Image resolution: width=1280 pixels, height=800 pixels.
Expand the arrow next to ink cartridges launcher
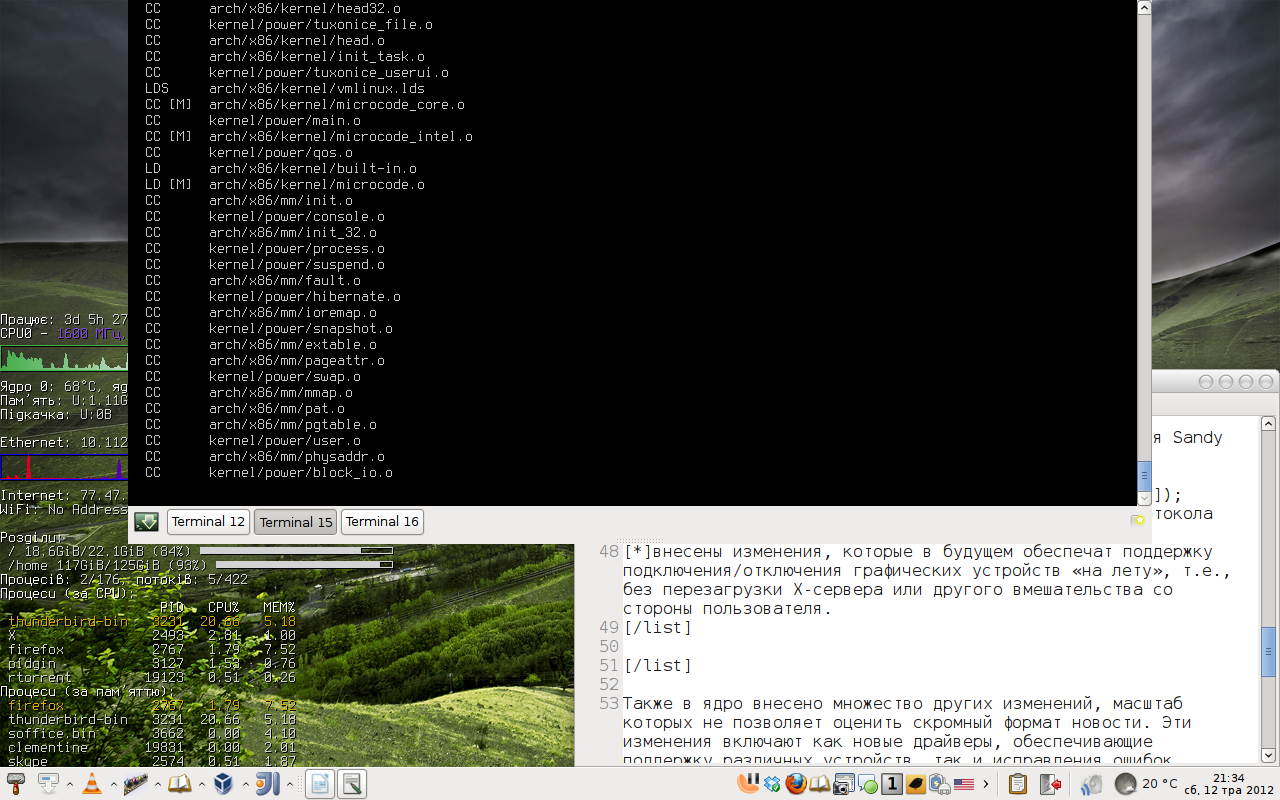click(156, 784)
